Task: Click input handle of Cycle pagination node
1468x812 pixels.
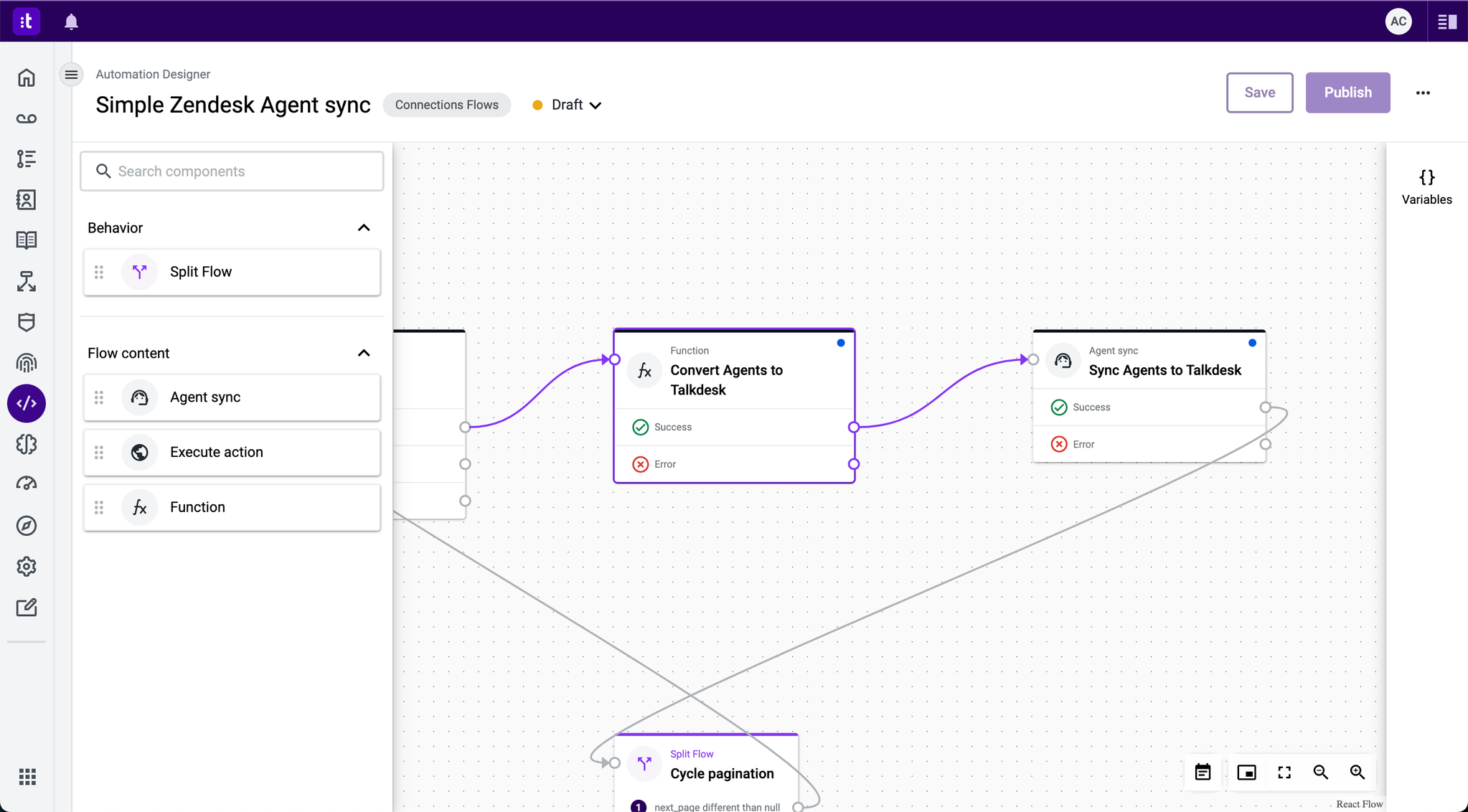Action: [x=615, y=763]
